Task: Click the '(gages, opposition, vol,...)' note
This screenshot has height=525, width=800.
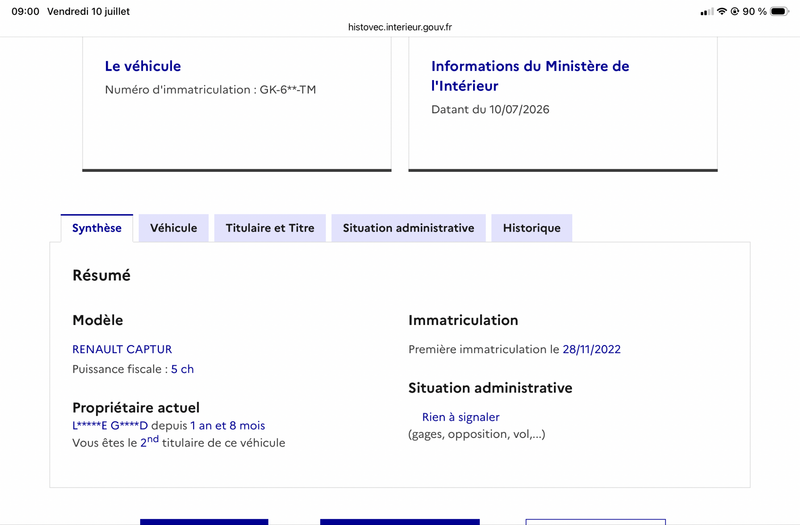Action: click(x=477, y=434)
